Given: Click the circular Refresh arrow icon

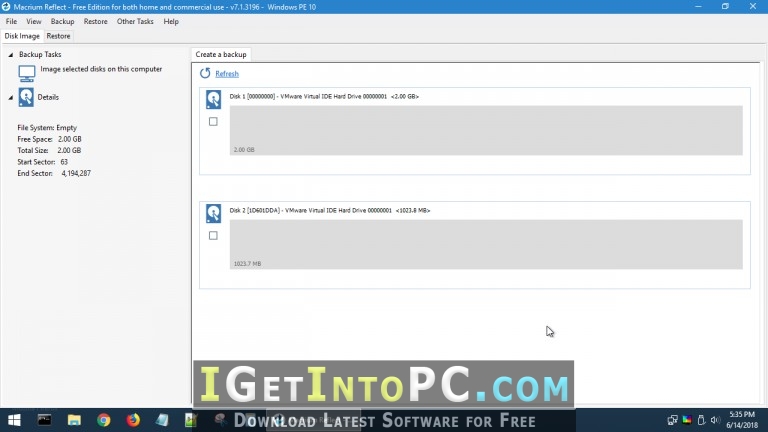Looking at the screenshot, I should coord(205,73).
